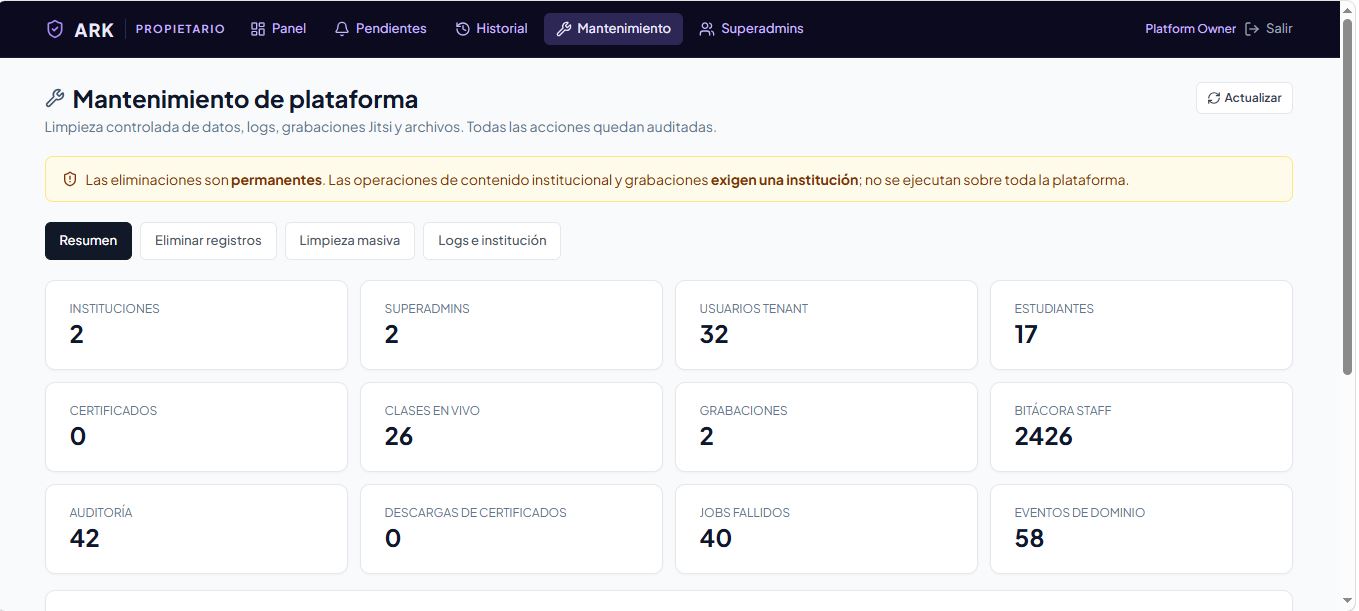1359x611 pixels.
Task: Open the Superadmins section
Action: (751, 29)
